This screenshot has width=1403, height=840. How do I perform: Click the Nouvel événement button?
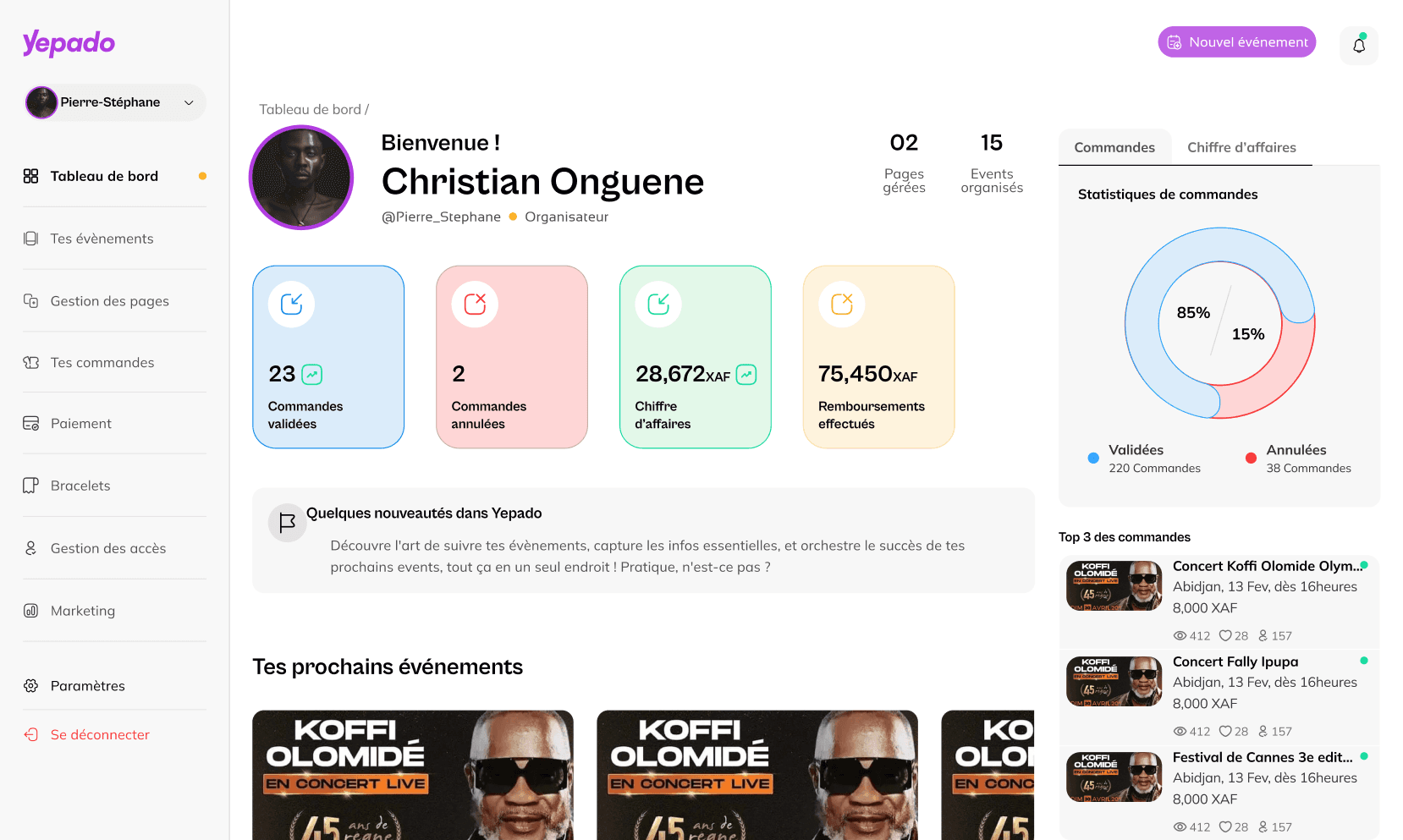coord(1236,42)
